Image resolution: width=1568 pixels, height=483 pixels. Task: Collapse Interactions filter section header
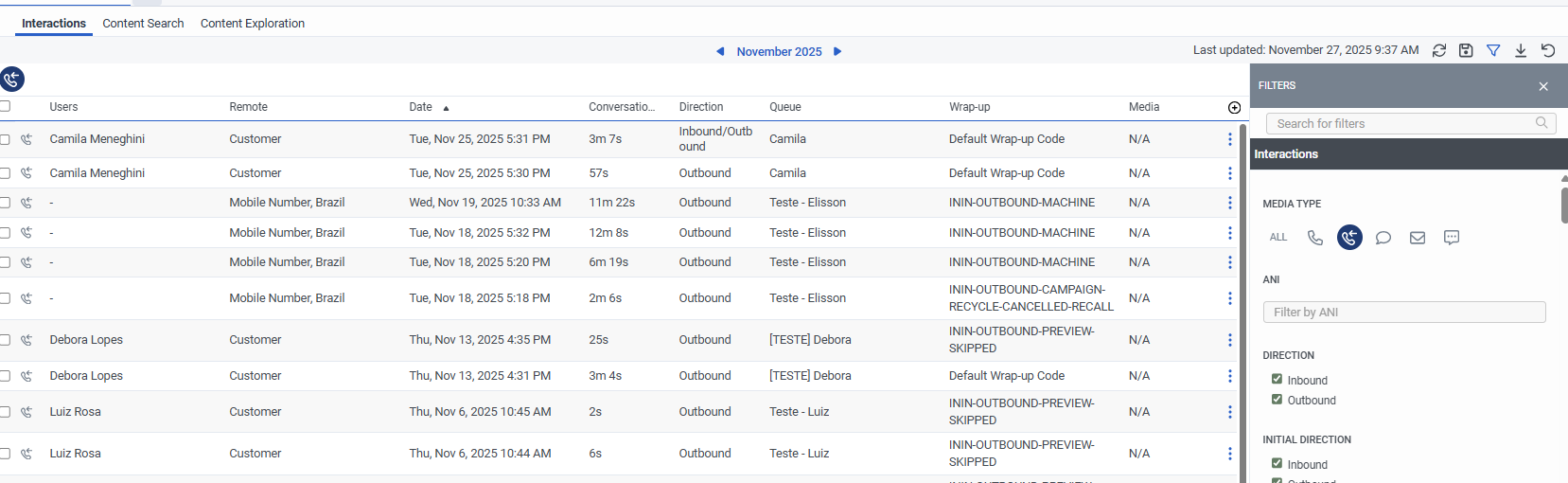coord(1408,154)
